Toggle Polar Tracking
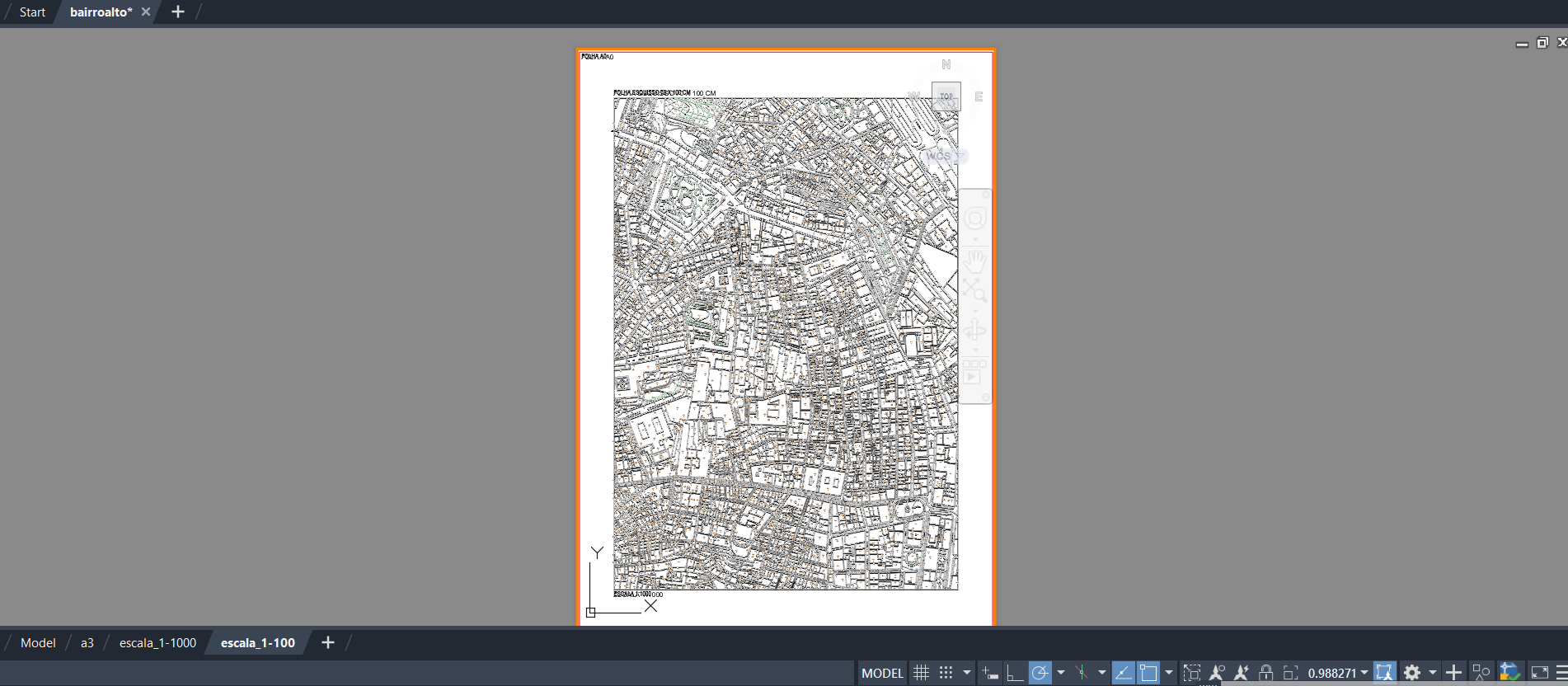The height and width of the screenshot is (686, 1568). pyautogui.click(x=1040, y=673)
